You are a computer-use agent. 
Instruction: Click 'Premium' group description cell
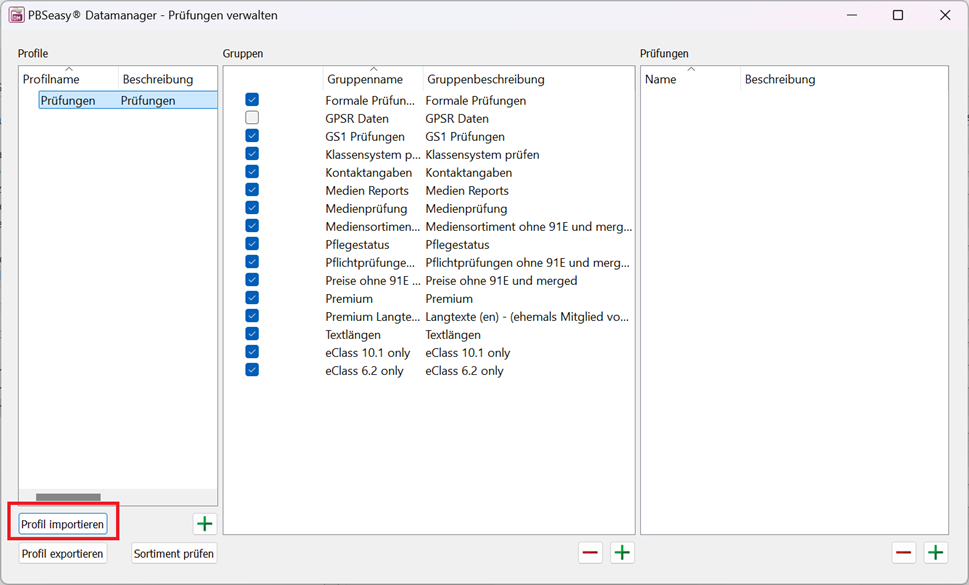pyautogui.click(x=449, y=299)
